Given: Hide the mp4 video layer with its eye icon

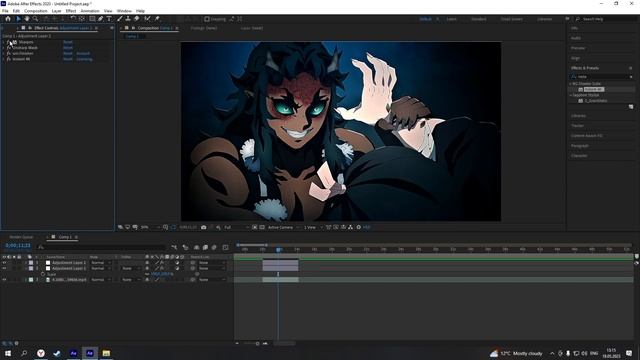Looking at the screenshot, I should (x=4, y=280).
